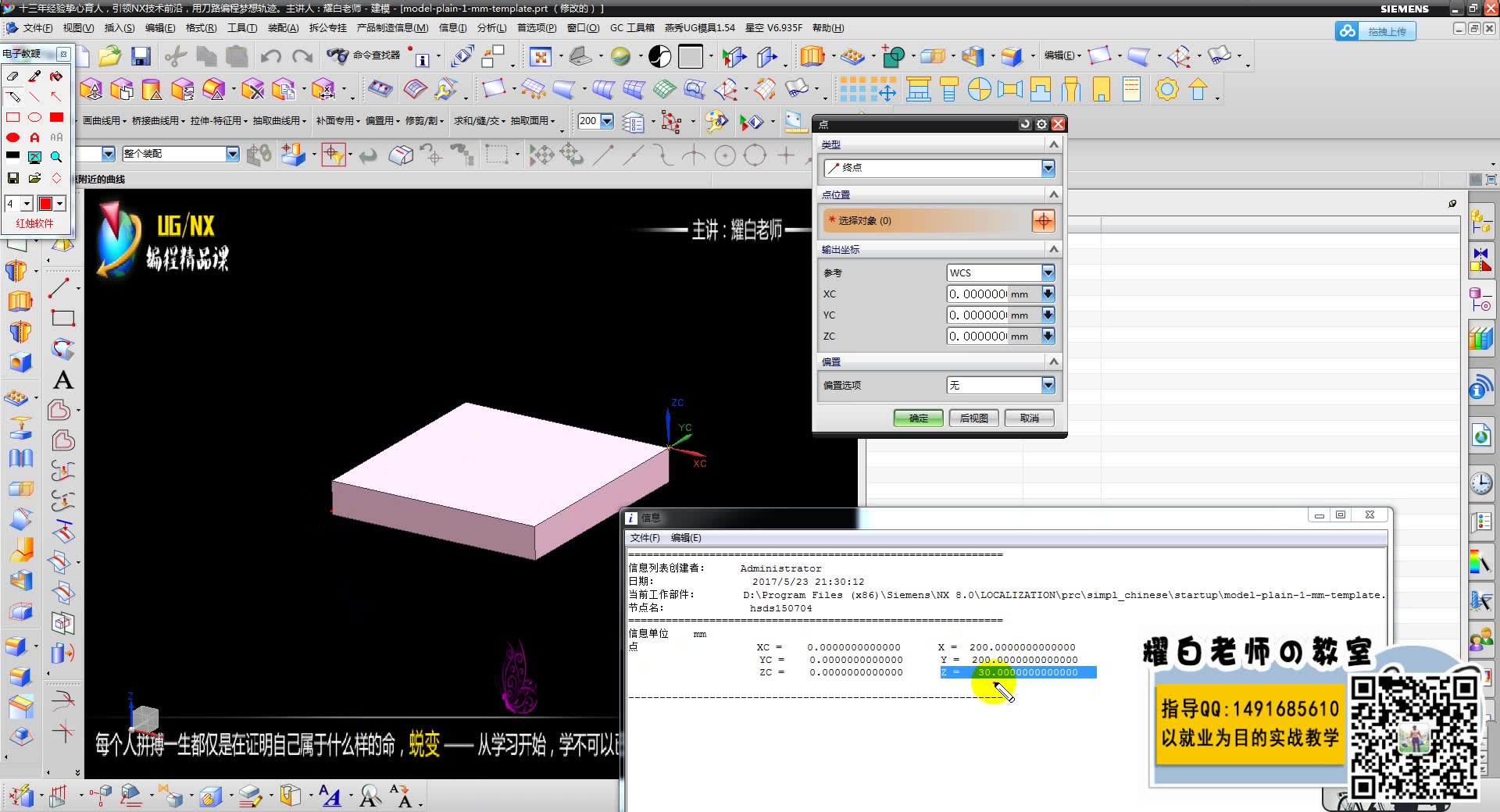The image size is (1500, 812).
Task: Open the YC value options arrow
Action: pos(1048,315)
